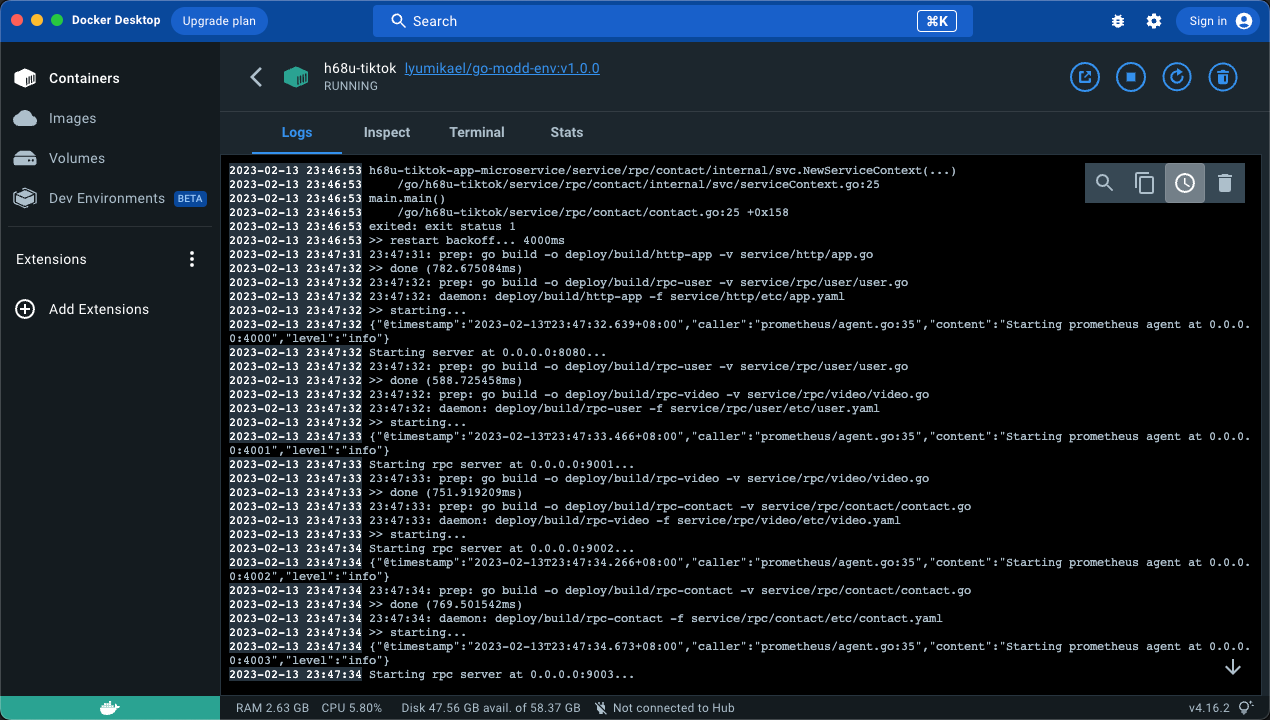This screenshot has height=720, width=1270.
Task: Click the daemon rpc-user user.yaml log line
Action: click(624, 409)
